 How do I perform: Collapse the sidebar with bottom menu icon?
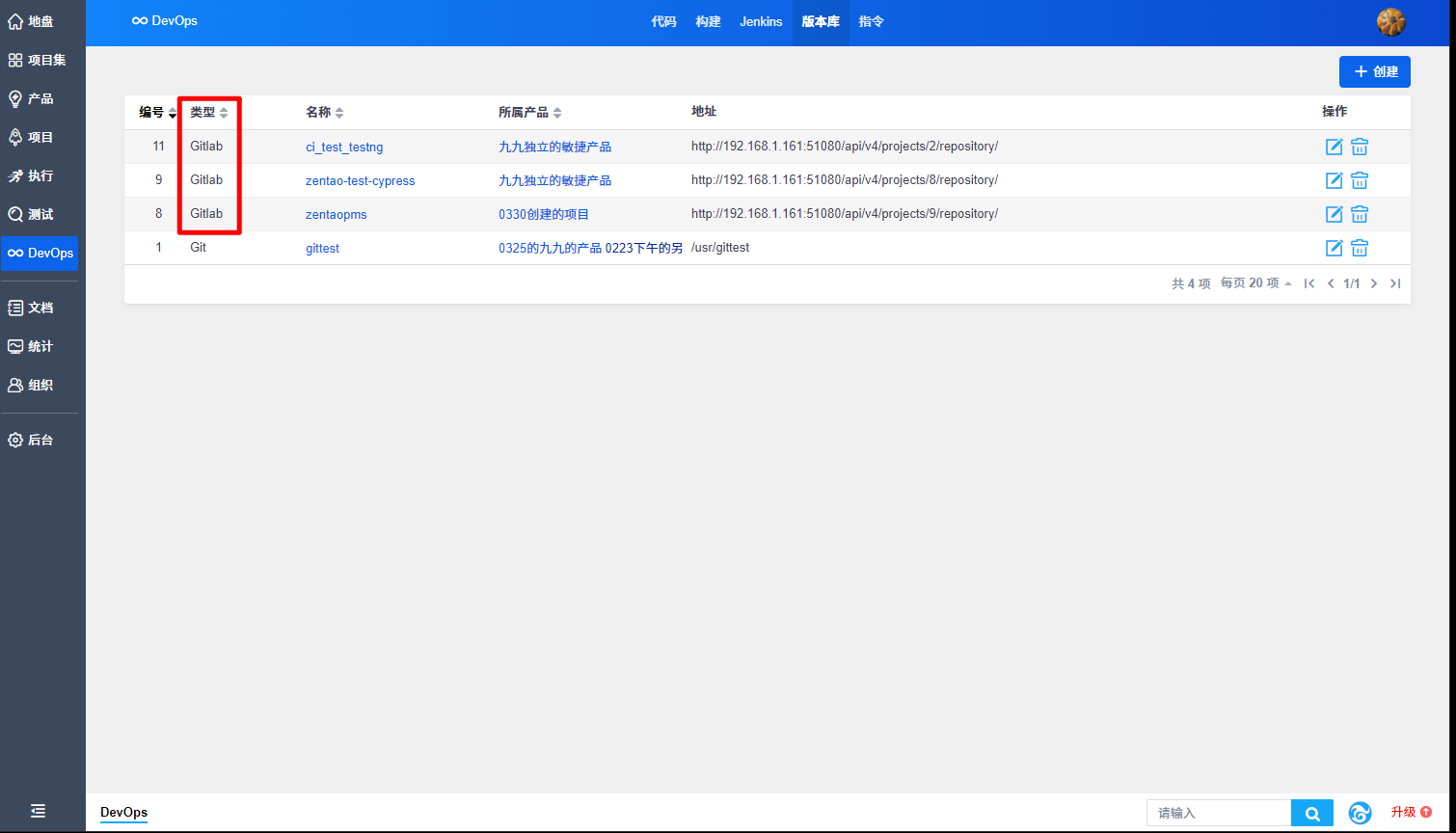tap(39, 811)
